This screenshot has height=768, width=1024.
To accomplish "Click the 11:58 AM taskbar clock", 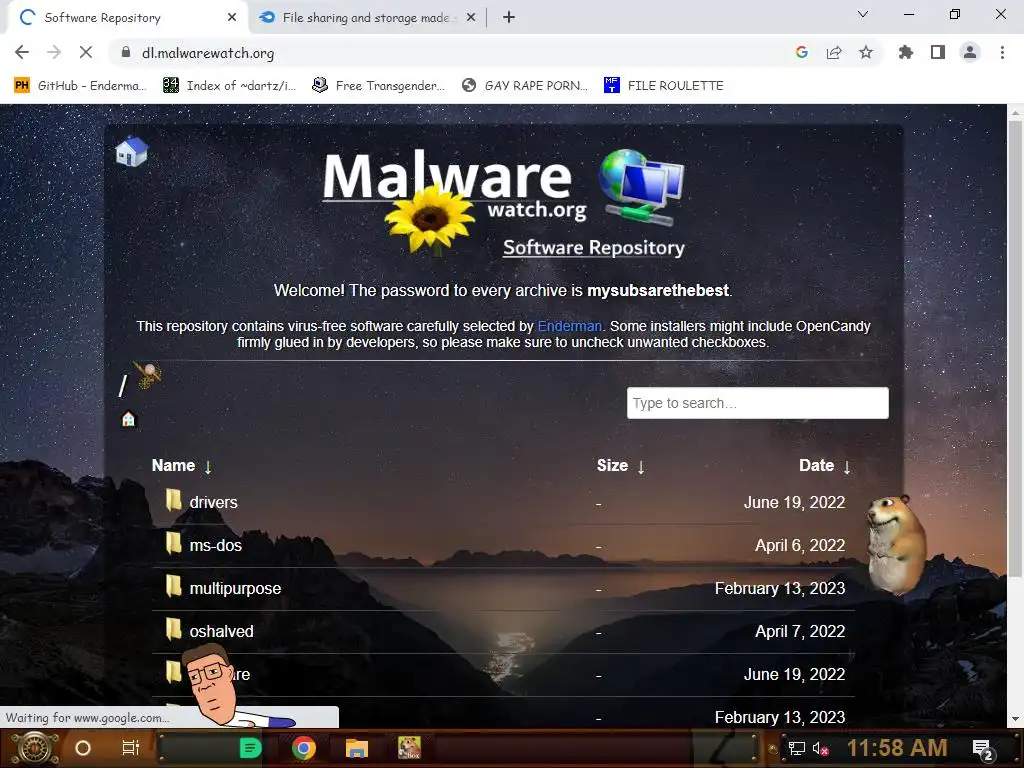I will (897, 748).
